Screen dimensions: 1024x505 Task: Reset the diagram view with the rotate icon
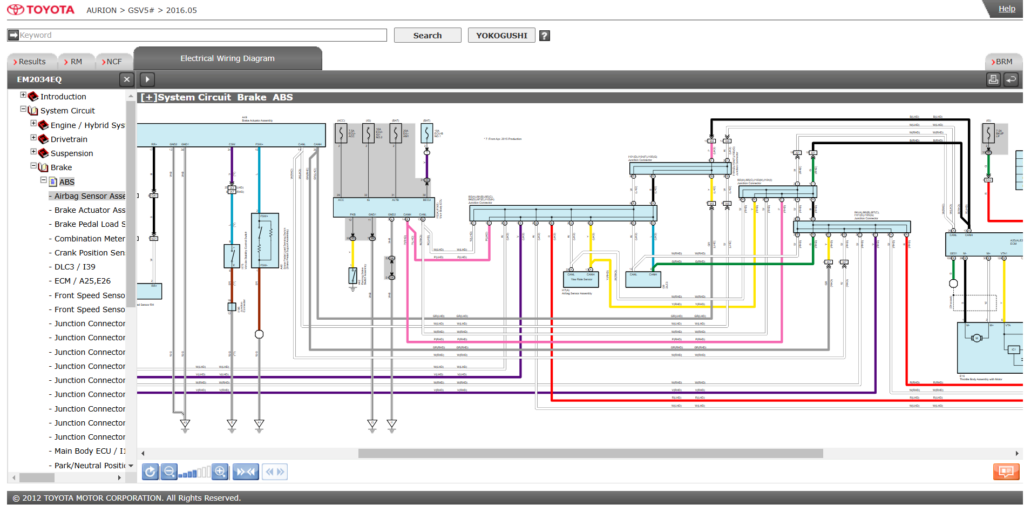point(150,471)
